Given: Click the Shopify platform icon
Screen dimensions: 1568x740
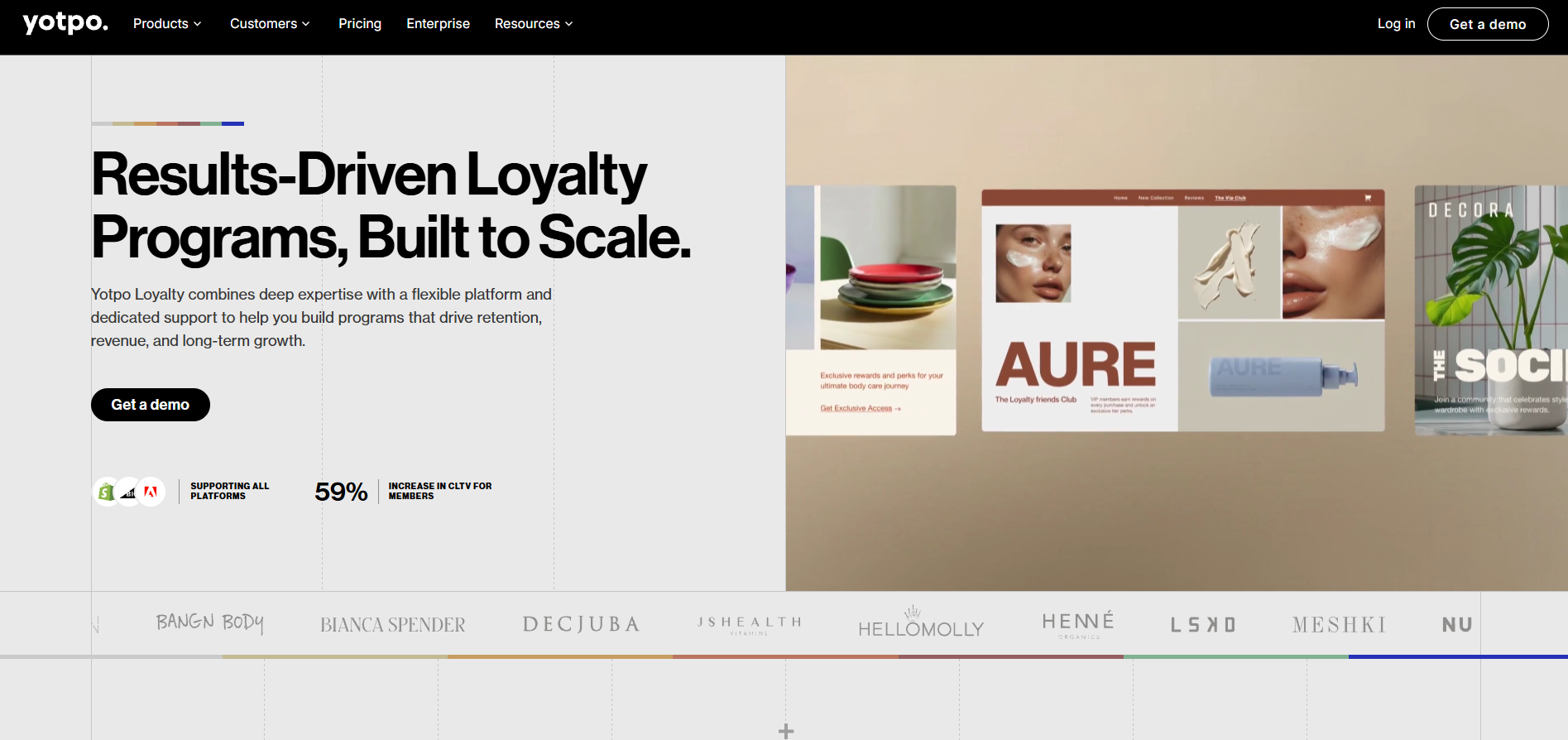Looking at the screenshot, I should [x=106, y=492].
